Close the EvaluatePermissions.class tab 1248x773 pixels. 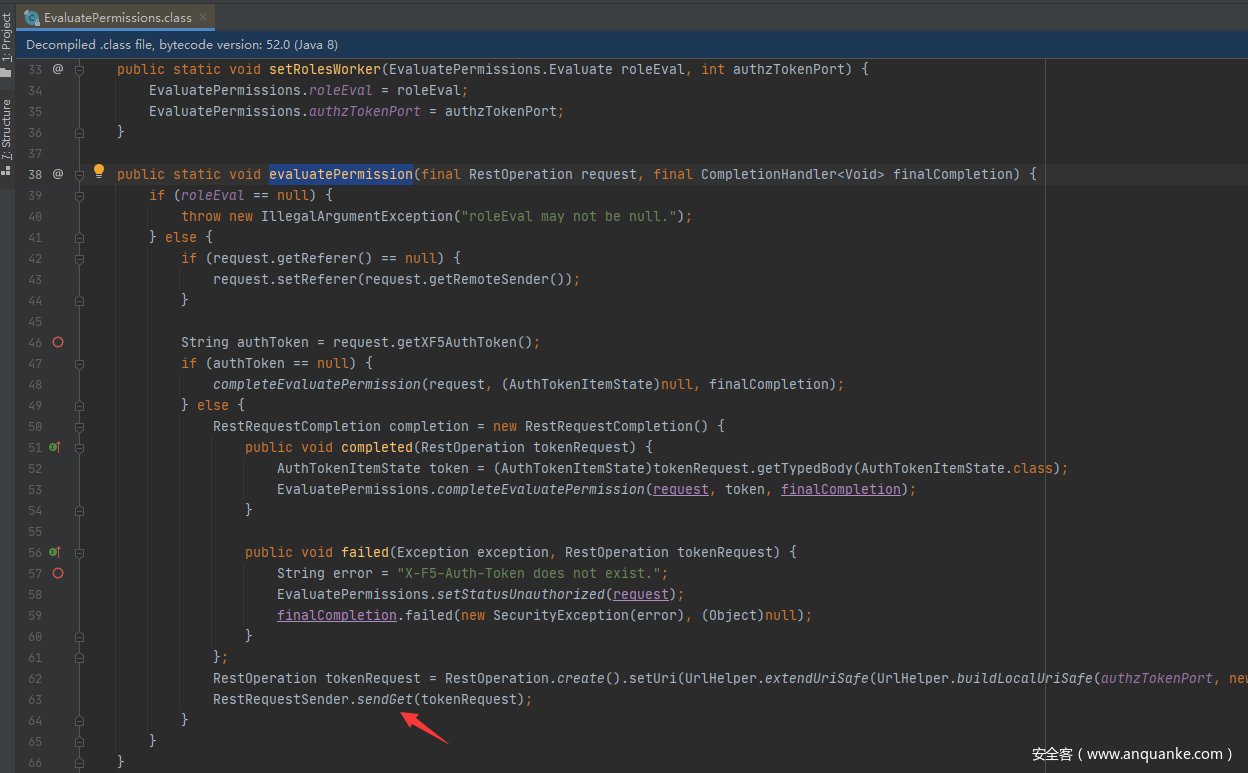point(204,17)
